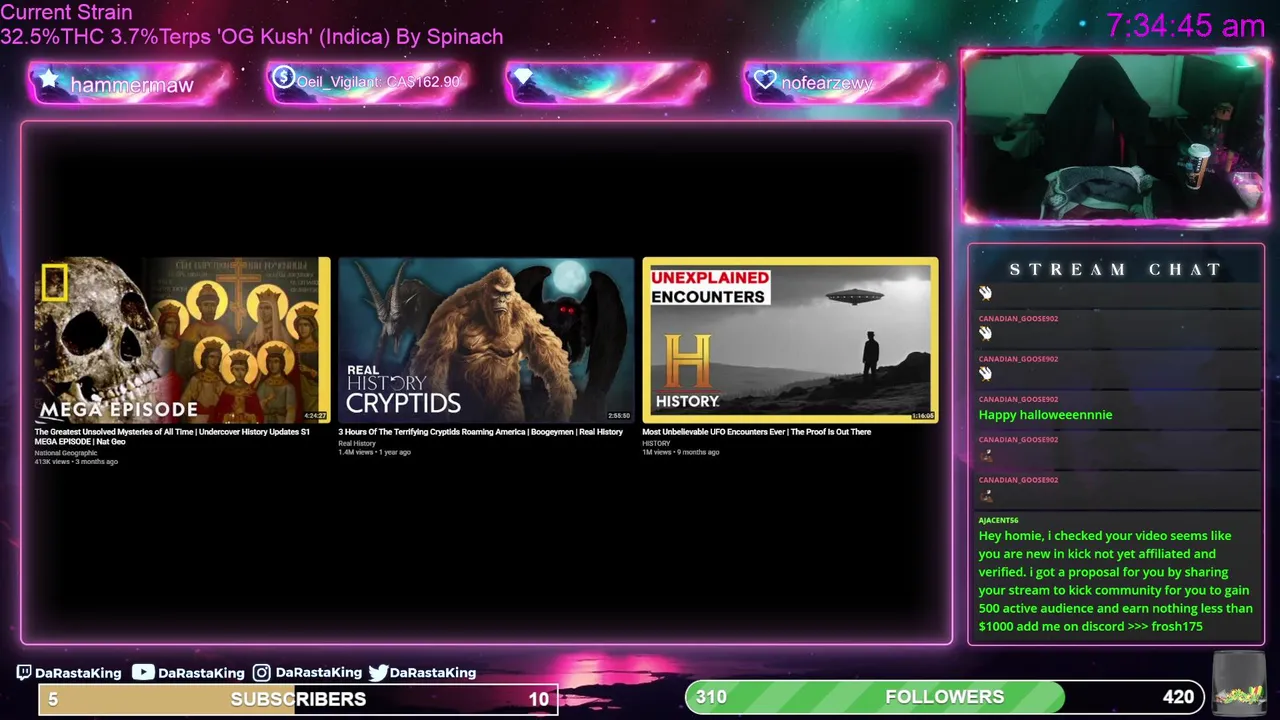1280x720 pixels.
Task: Click the AJACENTS6 username in chat
Action: click(x=998, y=520)
